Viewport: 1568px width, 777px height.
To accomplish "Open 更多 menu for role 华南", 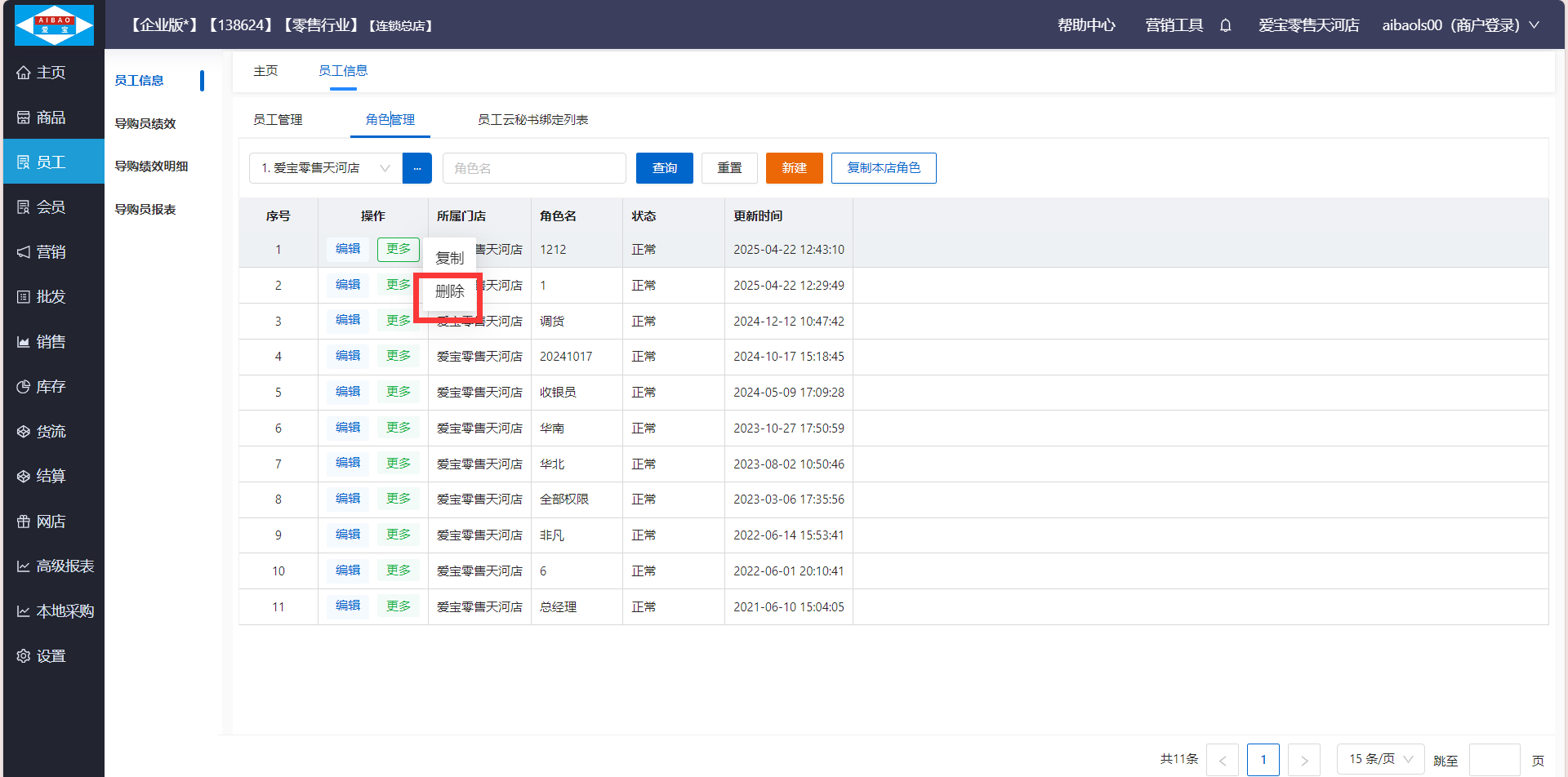I will click(x=399, y=428).
